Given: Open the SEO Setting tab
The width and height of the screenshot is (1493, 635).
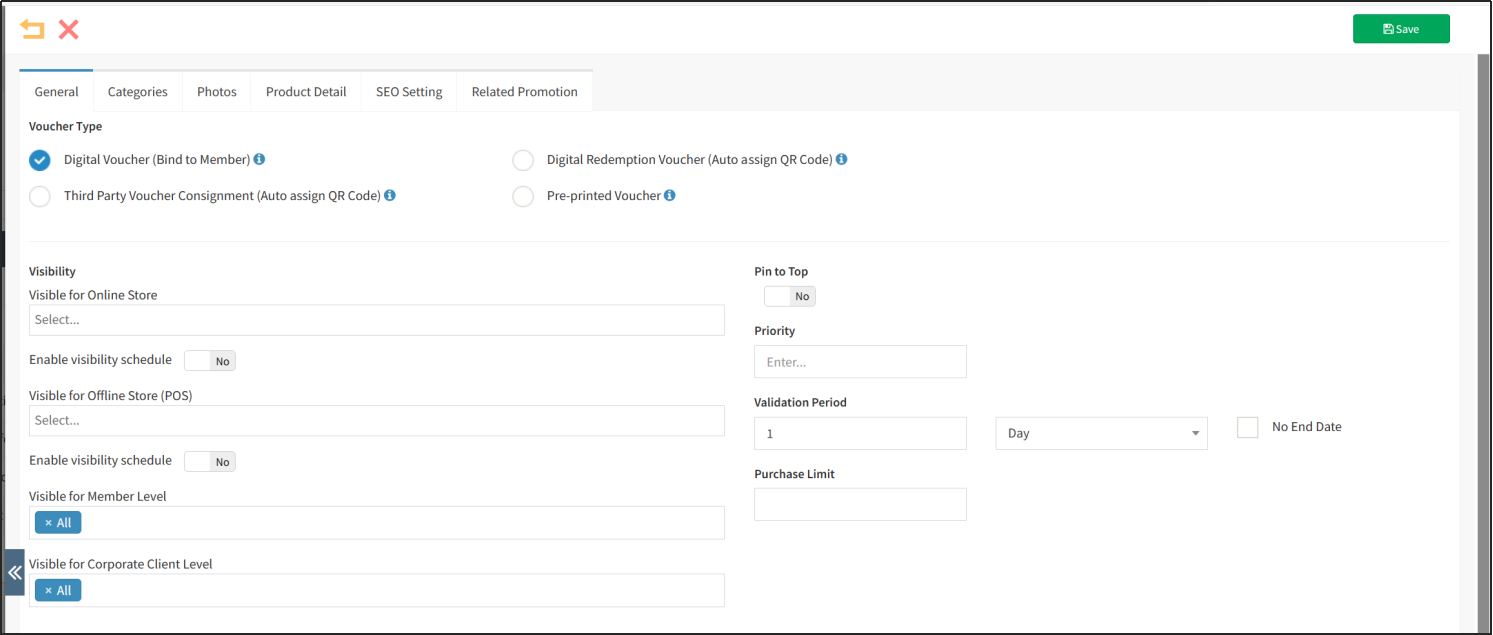Looking at the screenshot, I should point(408,91).
